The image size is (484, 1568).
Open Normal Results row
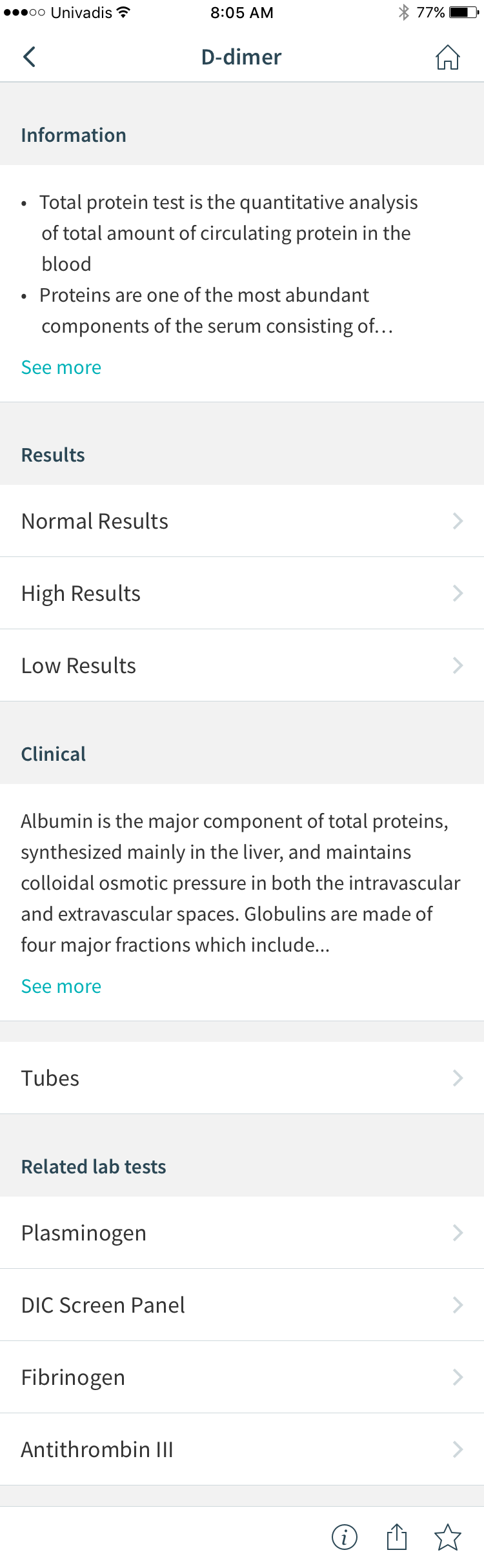pos(242,521)
